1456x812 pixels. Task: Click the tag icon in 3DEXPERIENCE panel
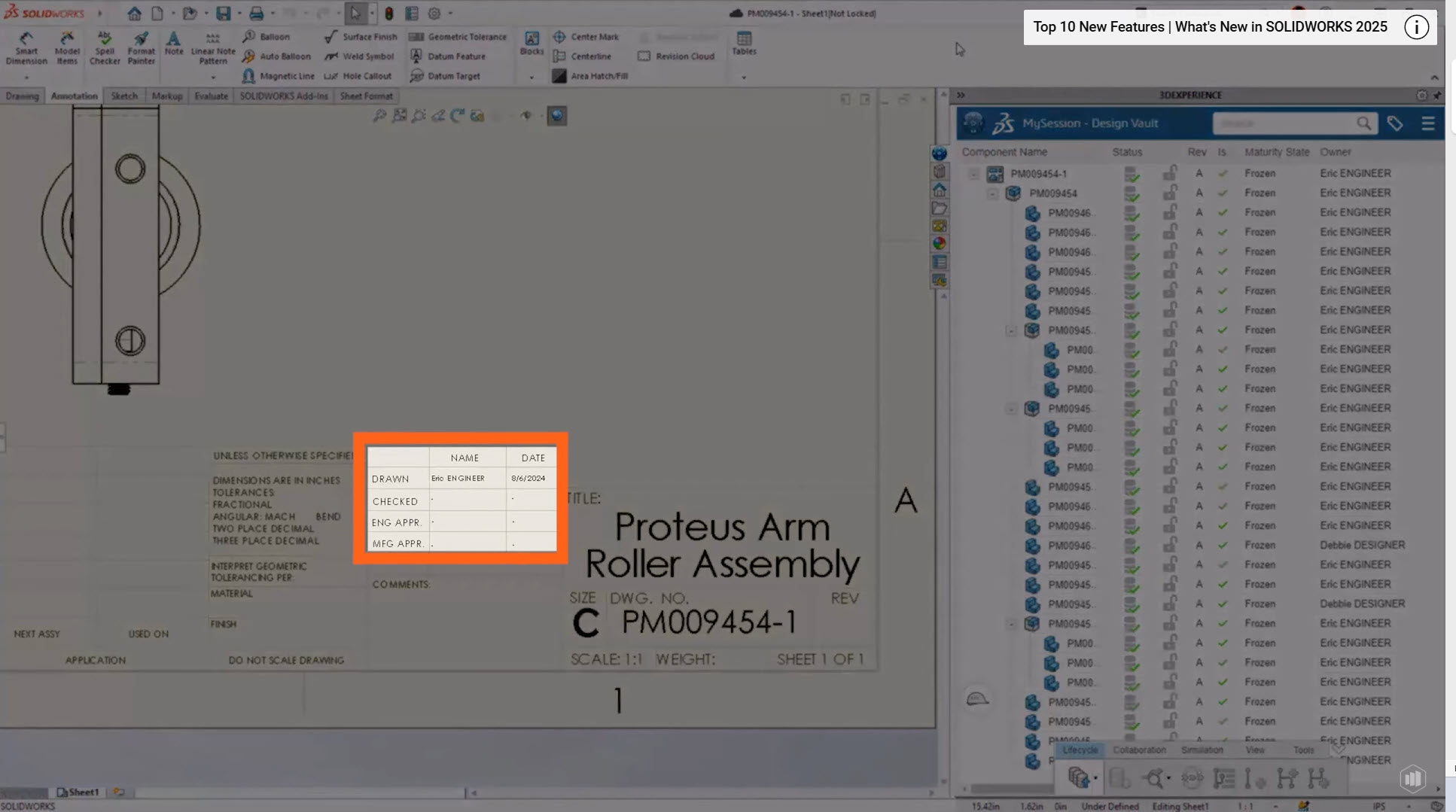point(1395,123)
